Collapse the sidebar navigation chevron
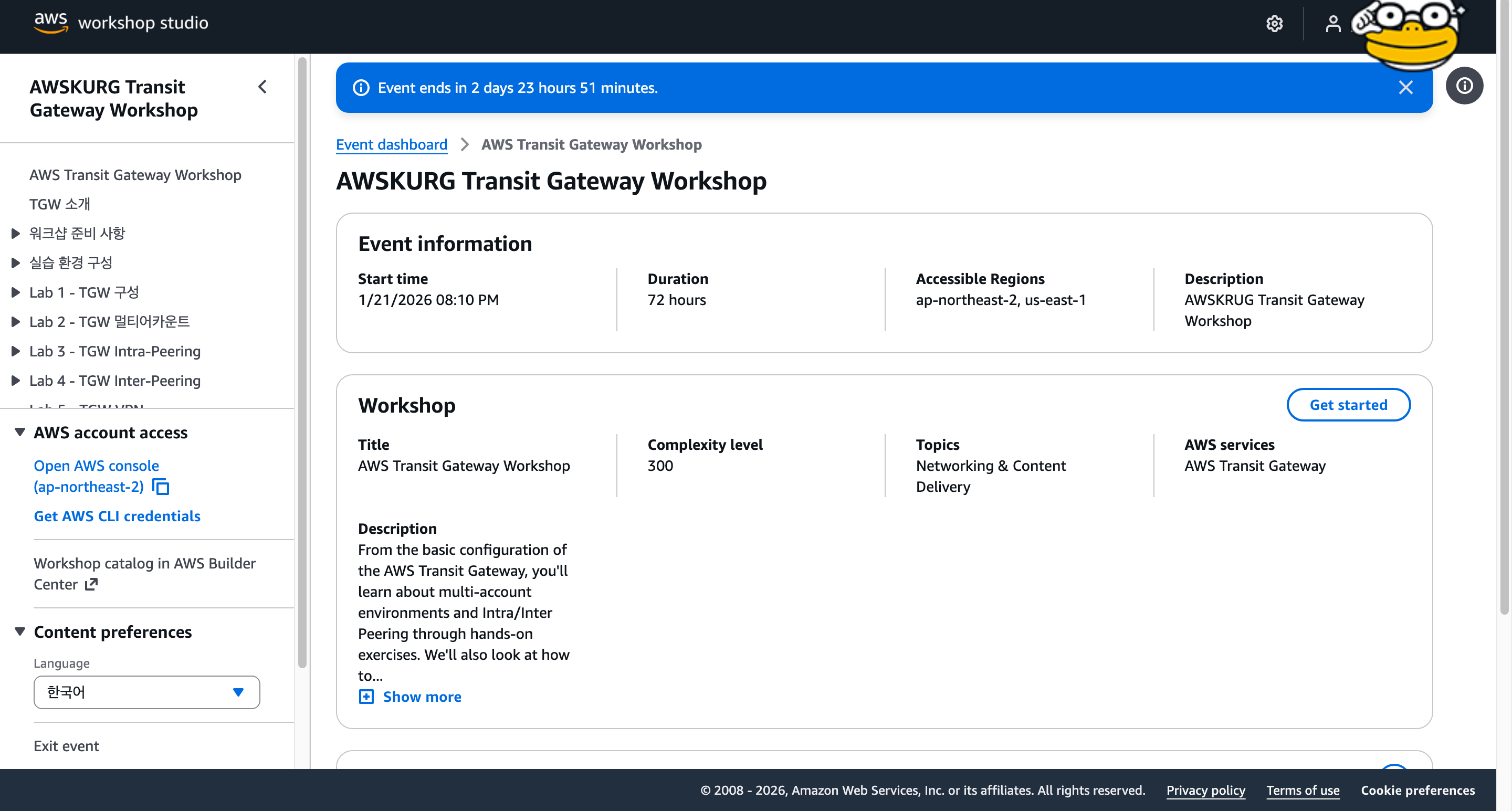 (262, 87)
